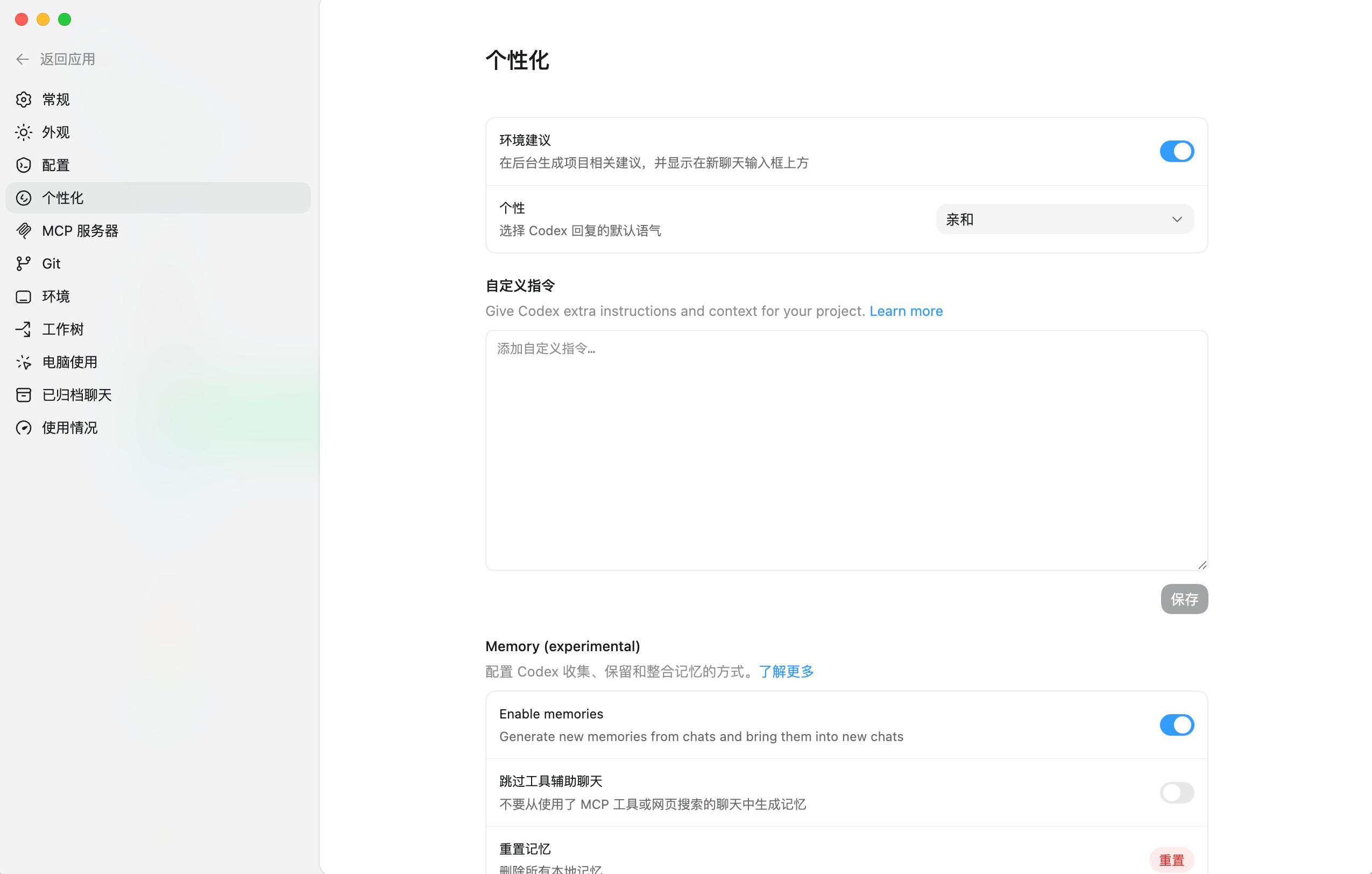Select the 环境 sidebar item
Image resolution: width=1372 pixels, height=874 pixels.
click(x=56, y=297)
